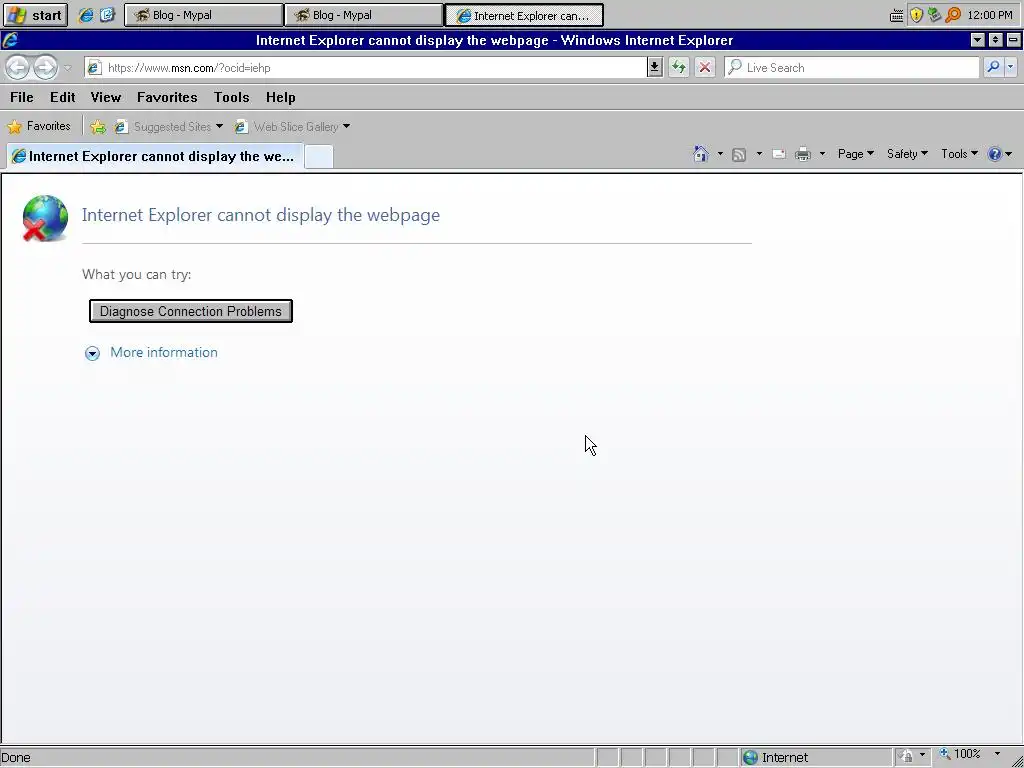Viewport: 1024px width, 768px height.
Task: Click the More information link text
Action: tap(164, 353)
